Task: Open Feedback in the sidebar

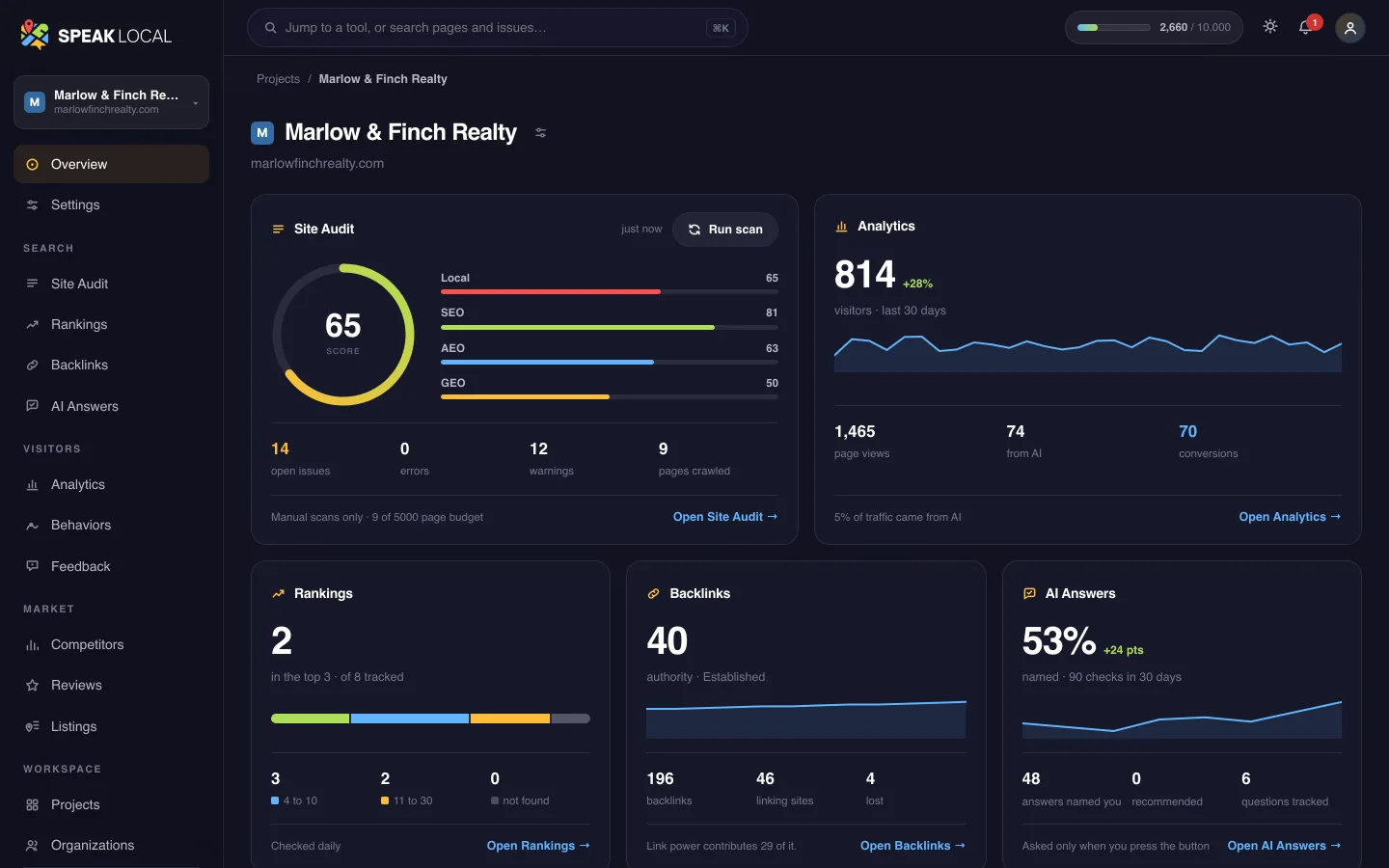Action: coord(111,566)
